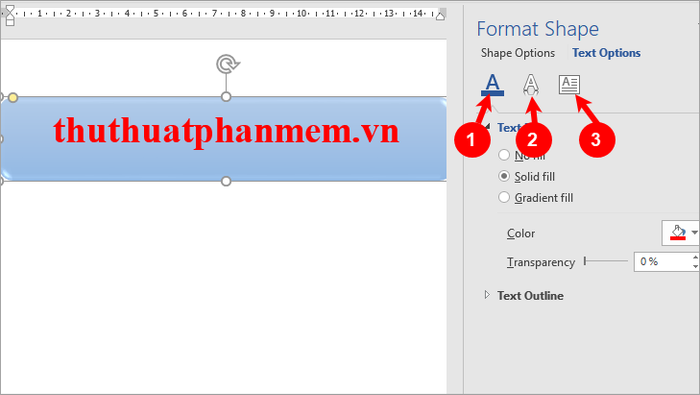Click the bottom middle sizing handle of shape
Viewport: 700px width, 395px height.
point(226,181)
